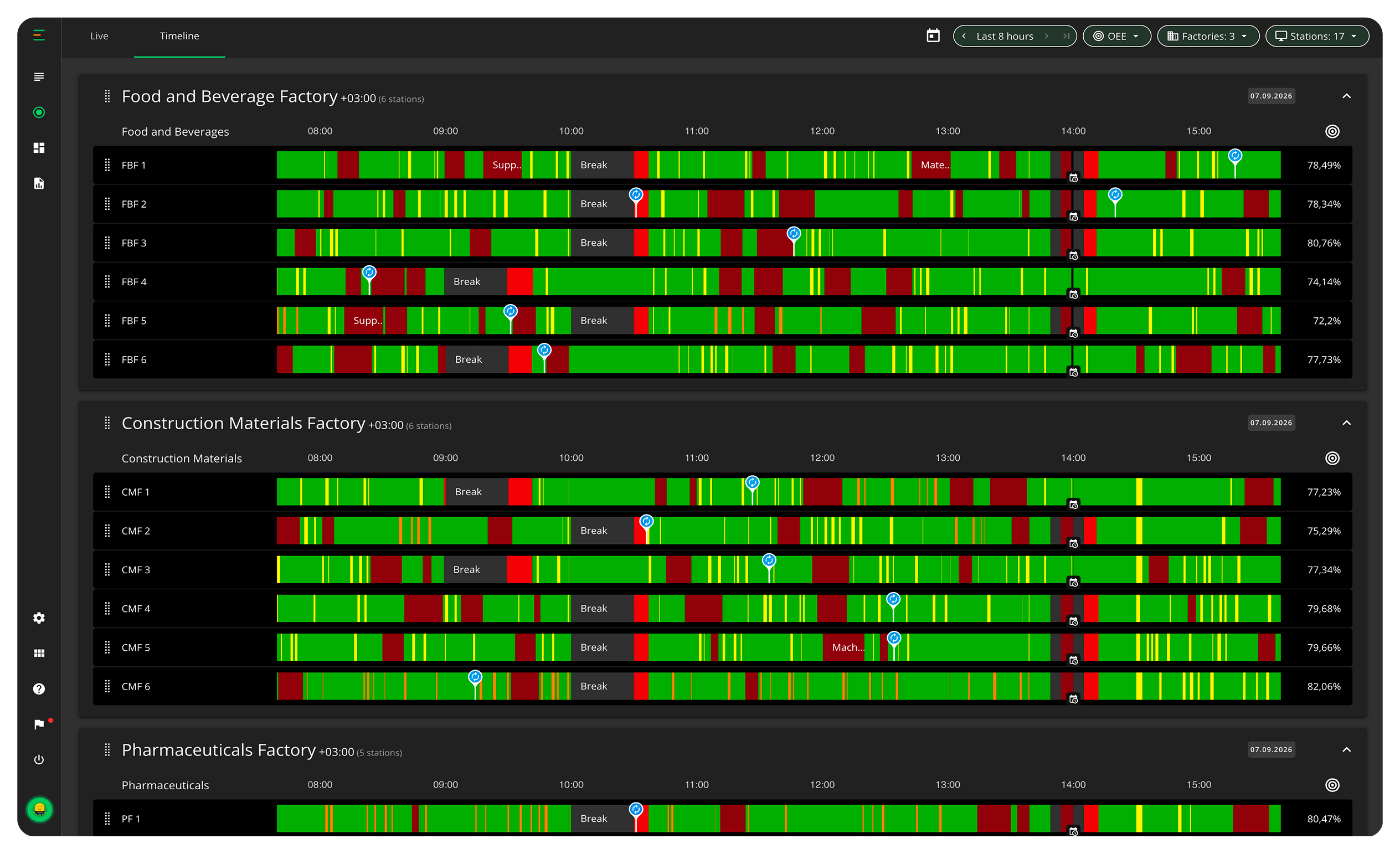Open the help question mark icon
The width and height of the screenshot is (1400, 854).
(39, 688)
